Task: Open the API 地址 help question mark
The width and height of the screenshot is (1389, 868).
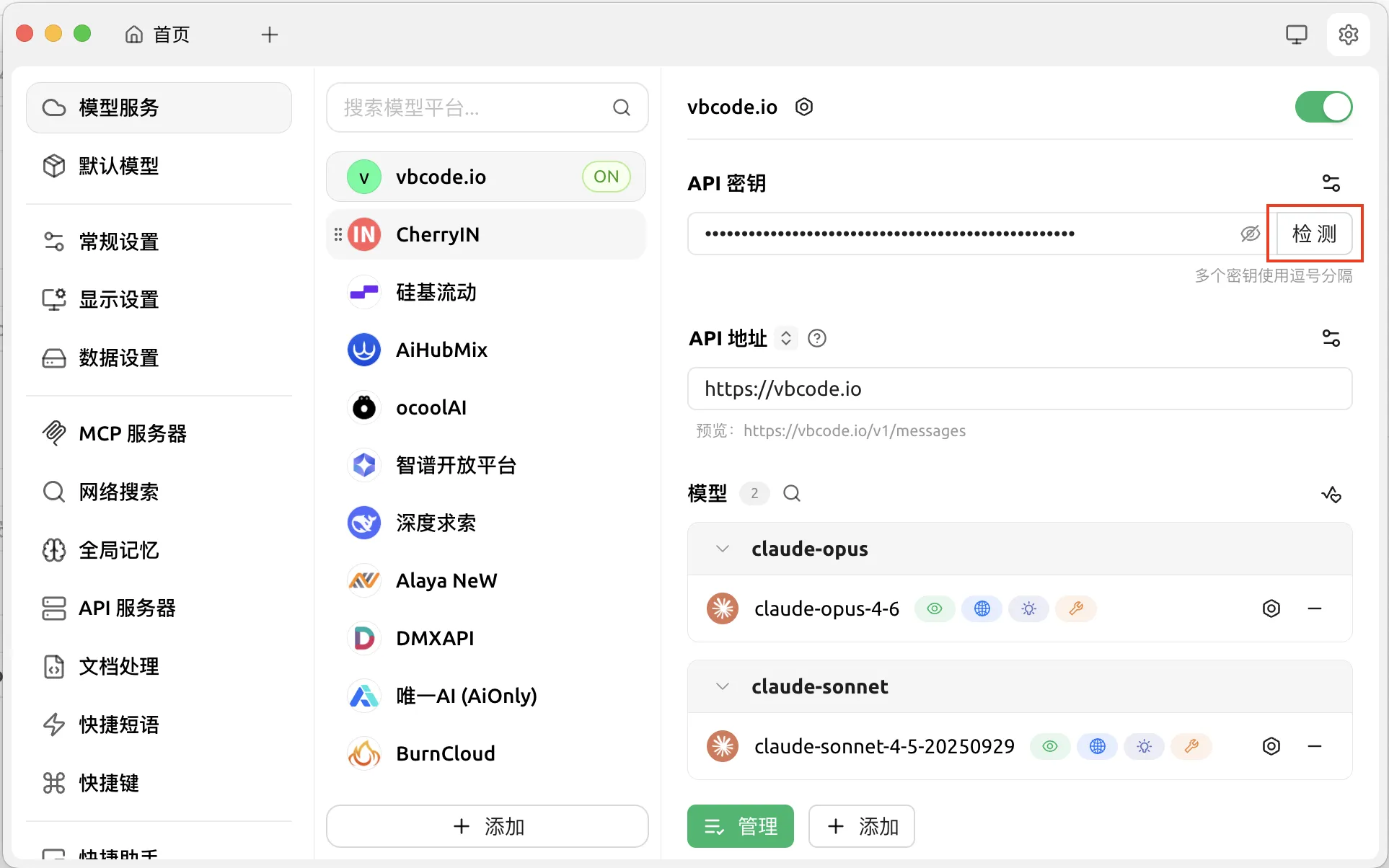Action: tap(816, 338)
